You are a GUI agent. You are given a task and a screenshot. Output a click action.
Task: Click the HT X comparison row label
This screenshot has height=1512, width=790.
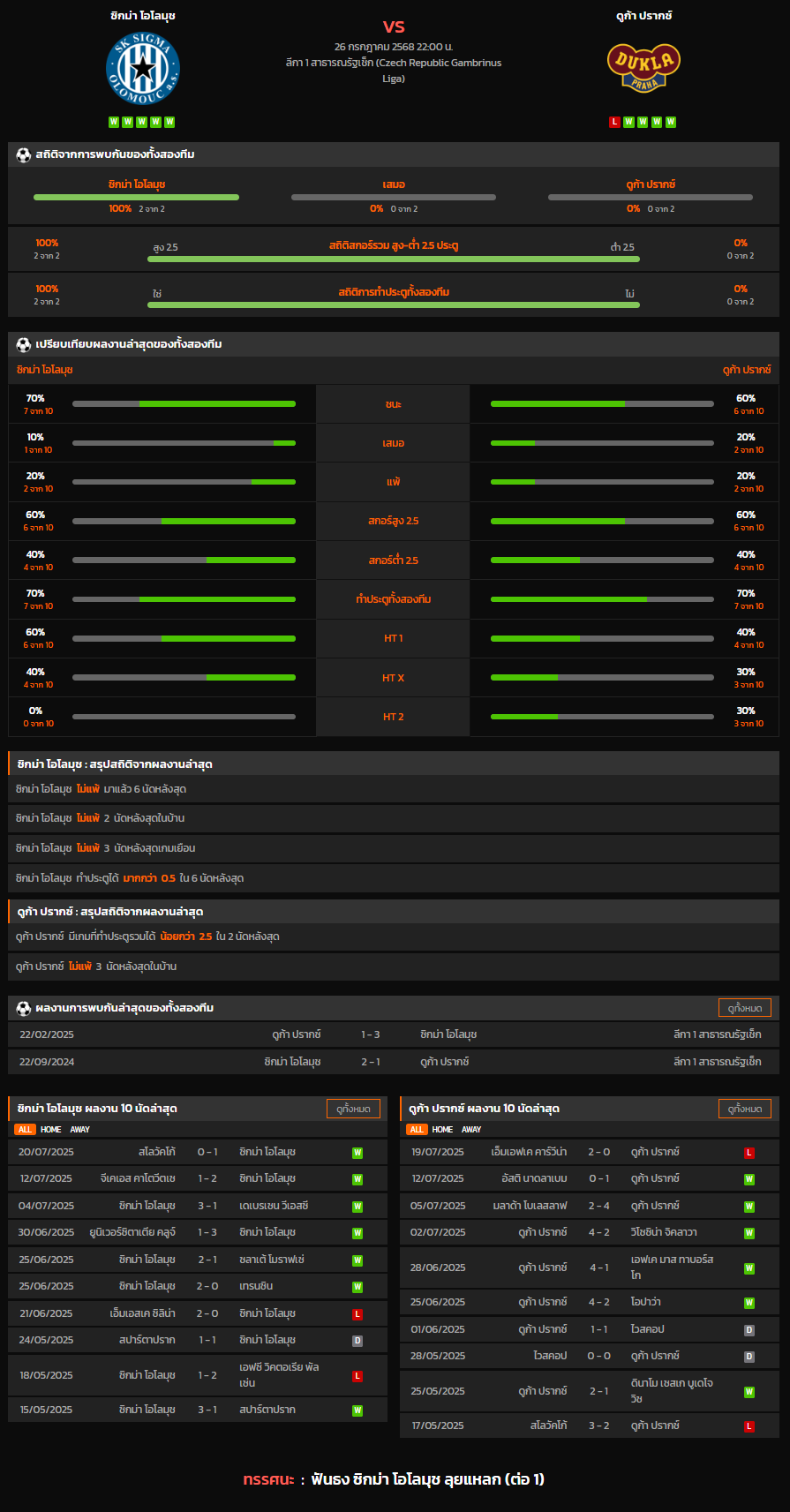[x=394, y=678]
